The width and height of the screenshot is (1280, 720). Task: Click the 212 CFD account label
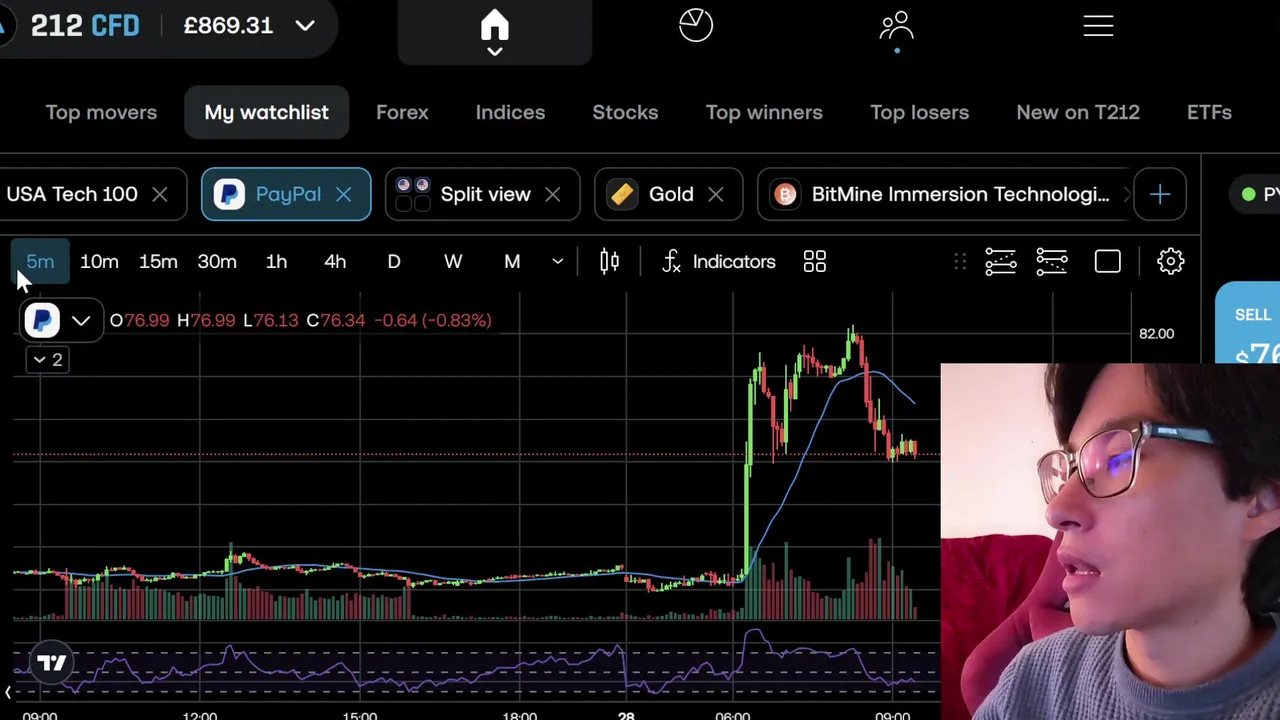tap(85, 26)
